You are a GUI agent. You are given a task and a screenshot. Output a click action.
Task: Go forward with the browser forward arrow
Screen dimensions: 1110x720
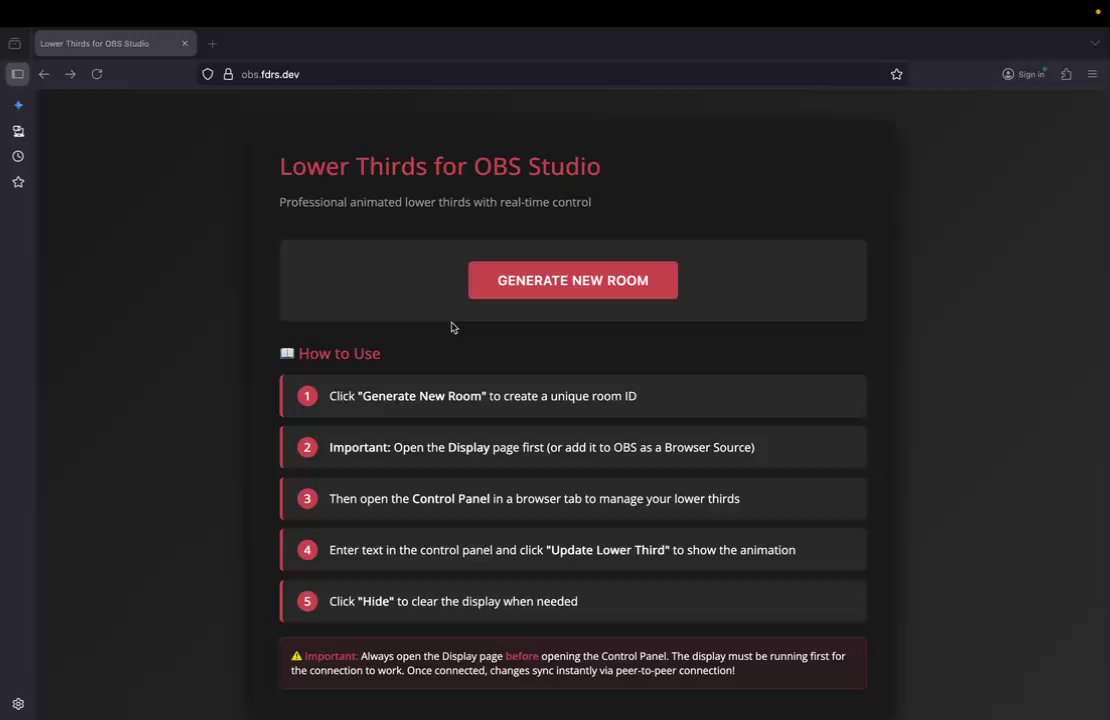[x=70, y=74]
